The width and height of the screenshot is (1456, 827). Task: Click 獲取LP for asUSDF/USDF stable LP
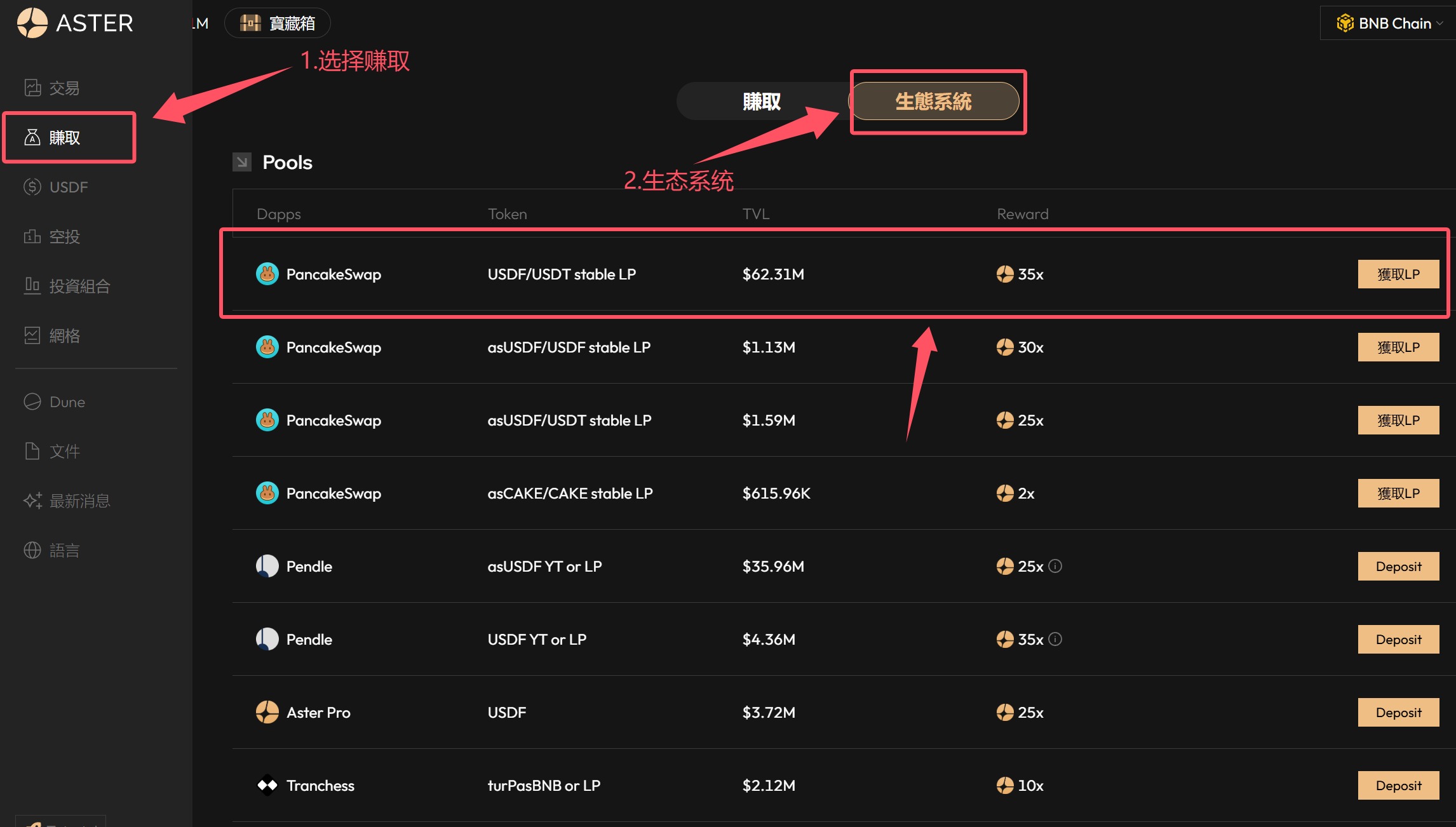pyautogui.click(x=1398, y=347)
